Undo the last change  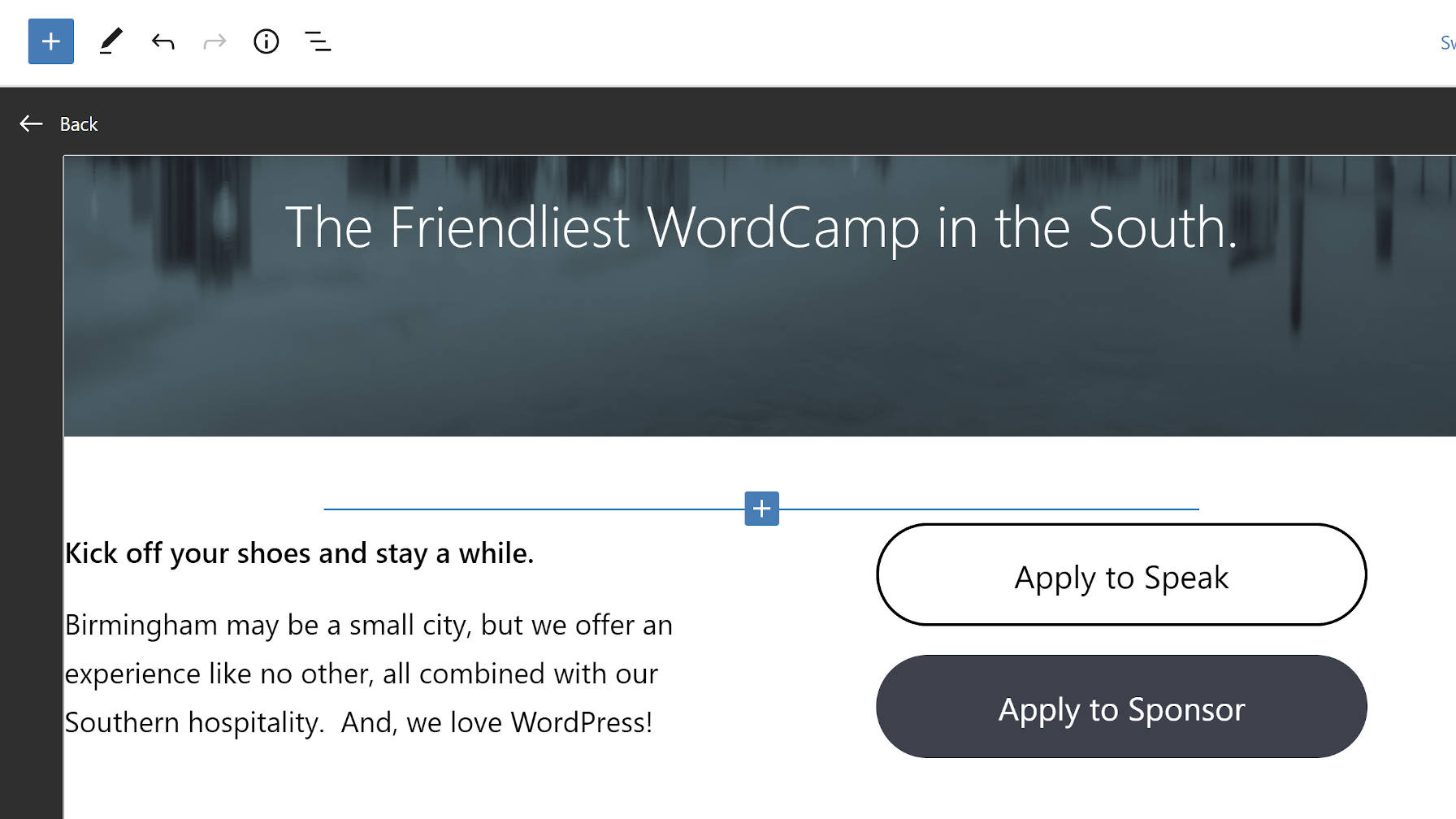(x=162, y=41)
